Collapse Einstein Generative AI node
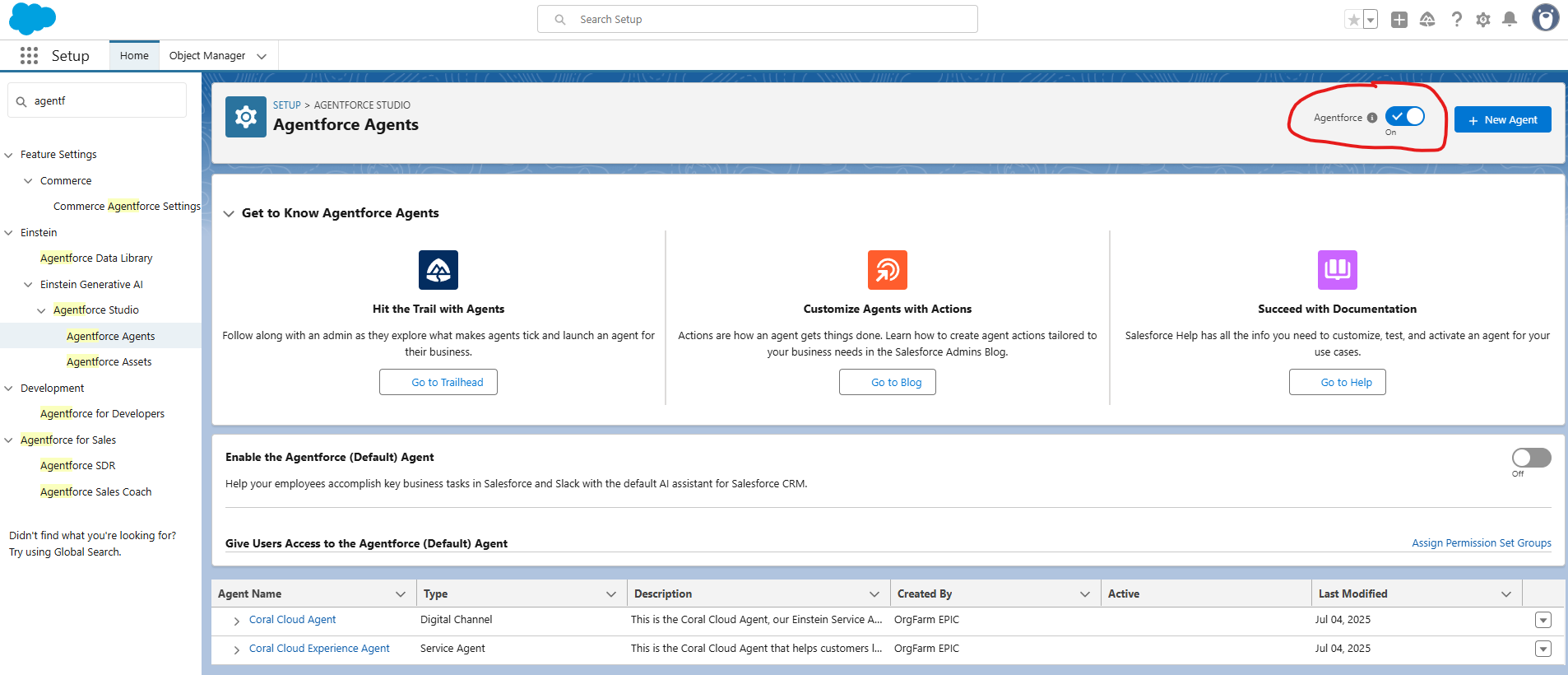 coord(29,285)
